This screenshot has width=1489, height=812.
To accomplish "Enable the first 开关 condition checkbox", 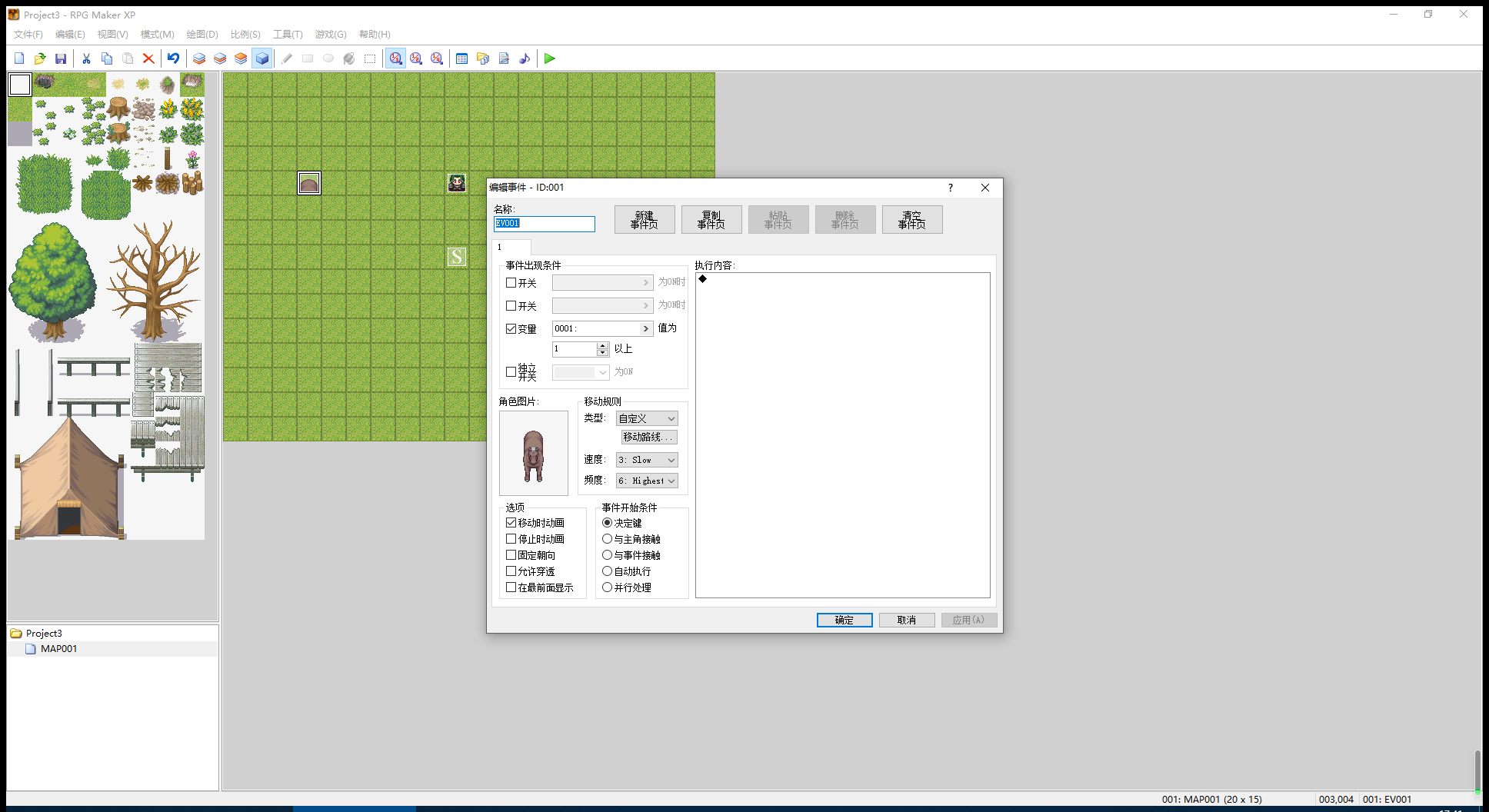I will (511, 283).
